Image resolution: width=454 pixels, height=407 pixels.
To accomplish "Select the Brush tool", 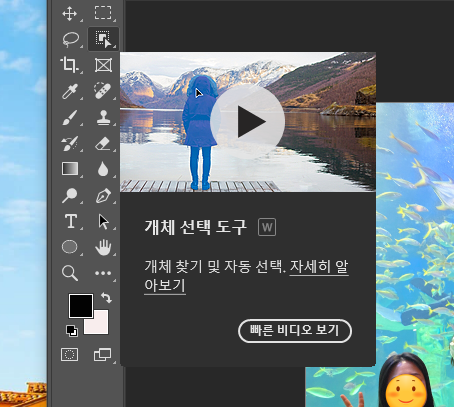I will 70,118.
